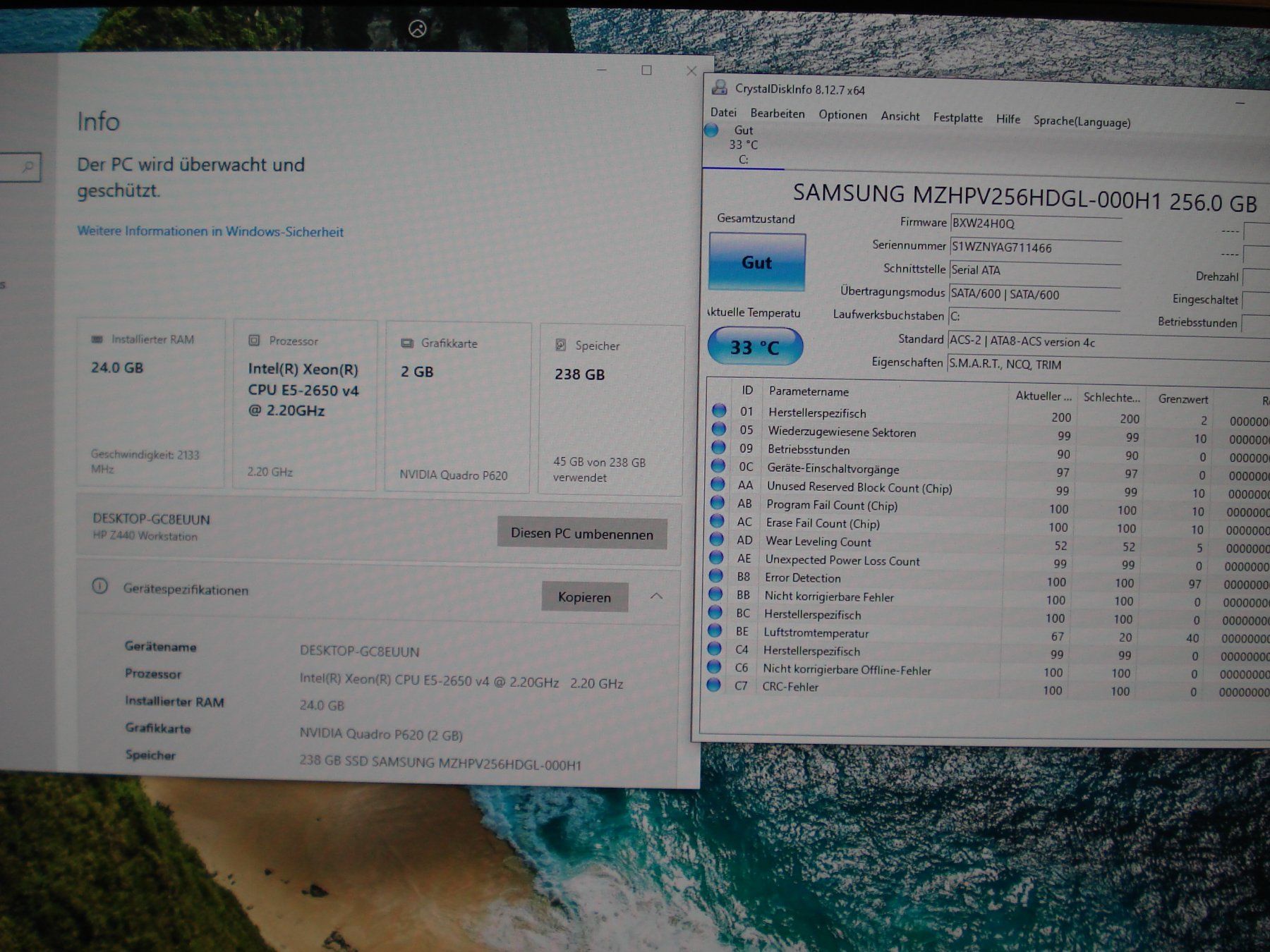Collapse the Gerätespezifikationen section chevron

656,597
